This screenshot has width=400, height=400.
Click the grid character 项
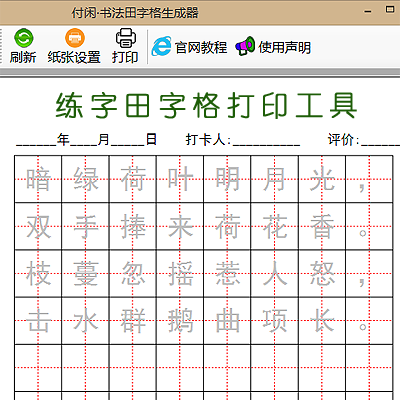pos(275,321)
